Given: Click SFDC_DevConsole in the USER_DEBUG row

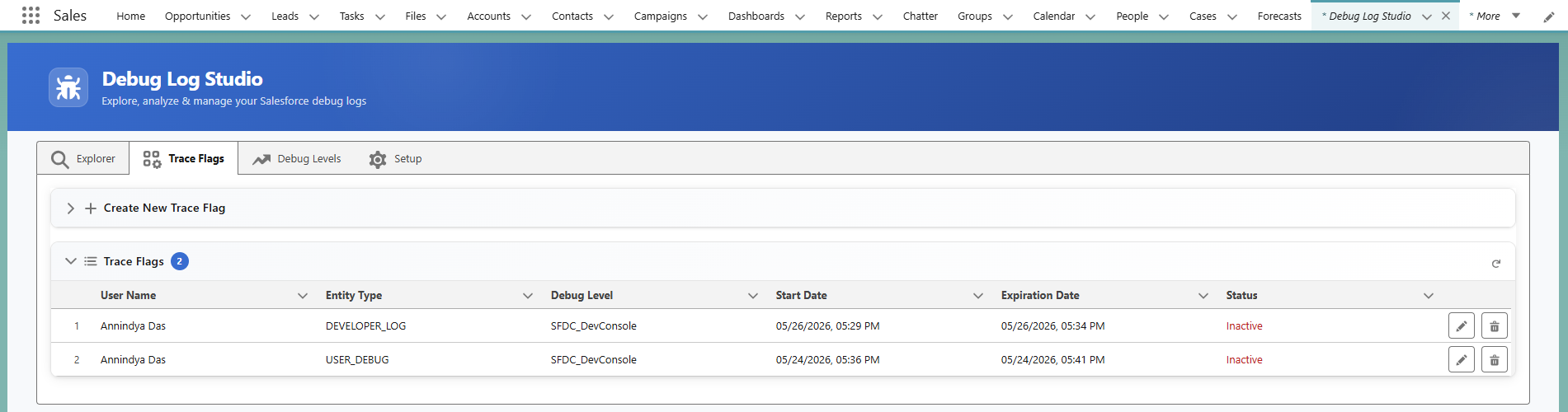Looking at the screenshot, I should coord(593,360).
